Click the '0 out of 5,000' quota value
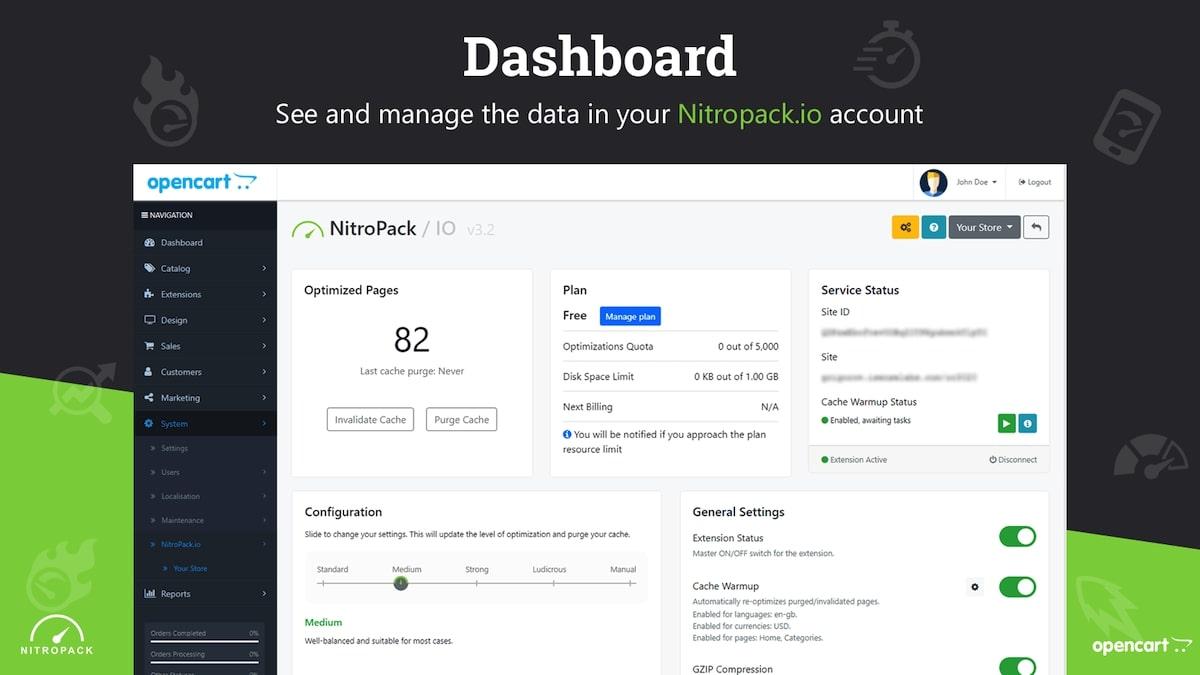The width and height of the screenshot is (1200, 675). click(748, 346)
